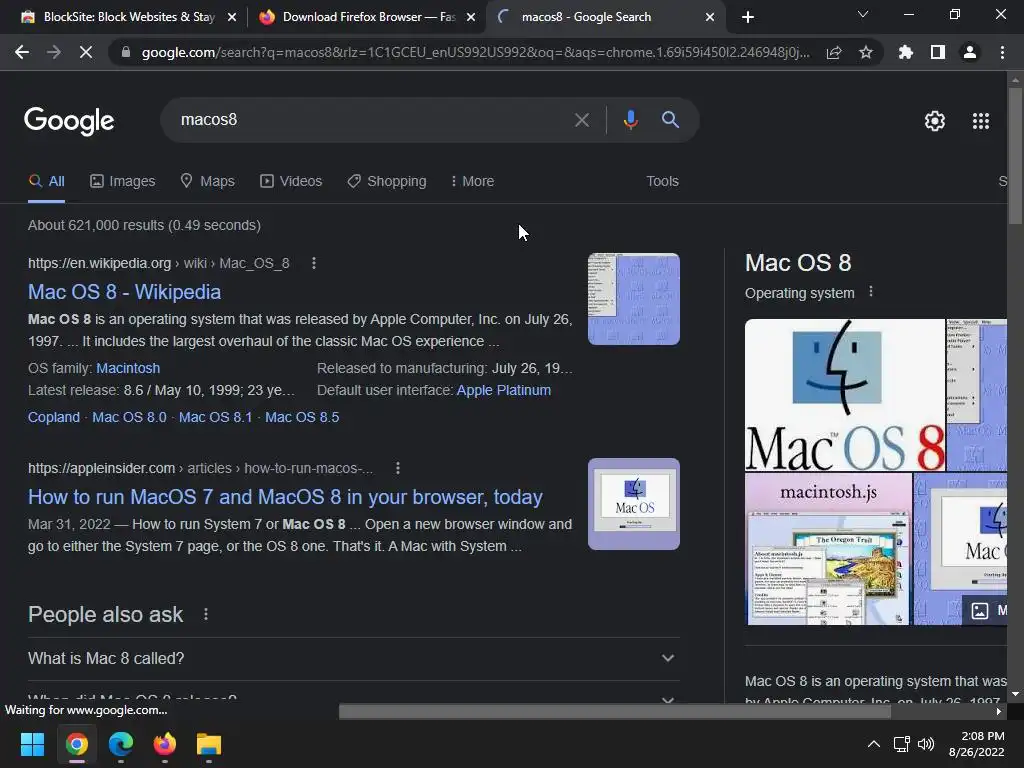Close the BlockSite tab
This screenshot has width=1024, height=768.
[232, 17]
